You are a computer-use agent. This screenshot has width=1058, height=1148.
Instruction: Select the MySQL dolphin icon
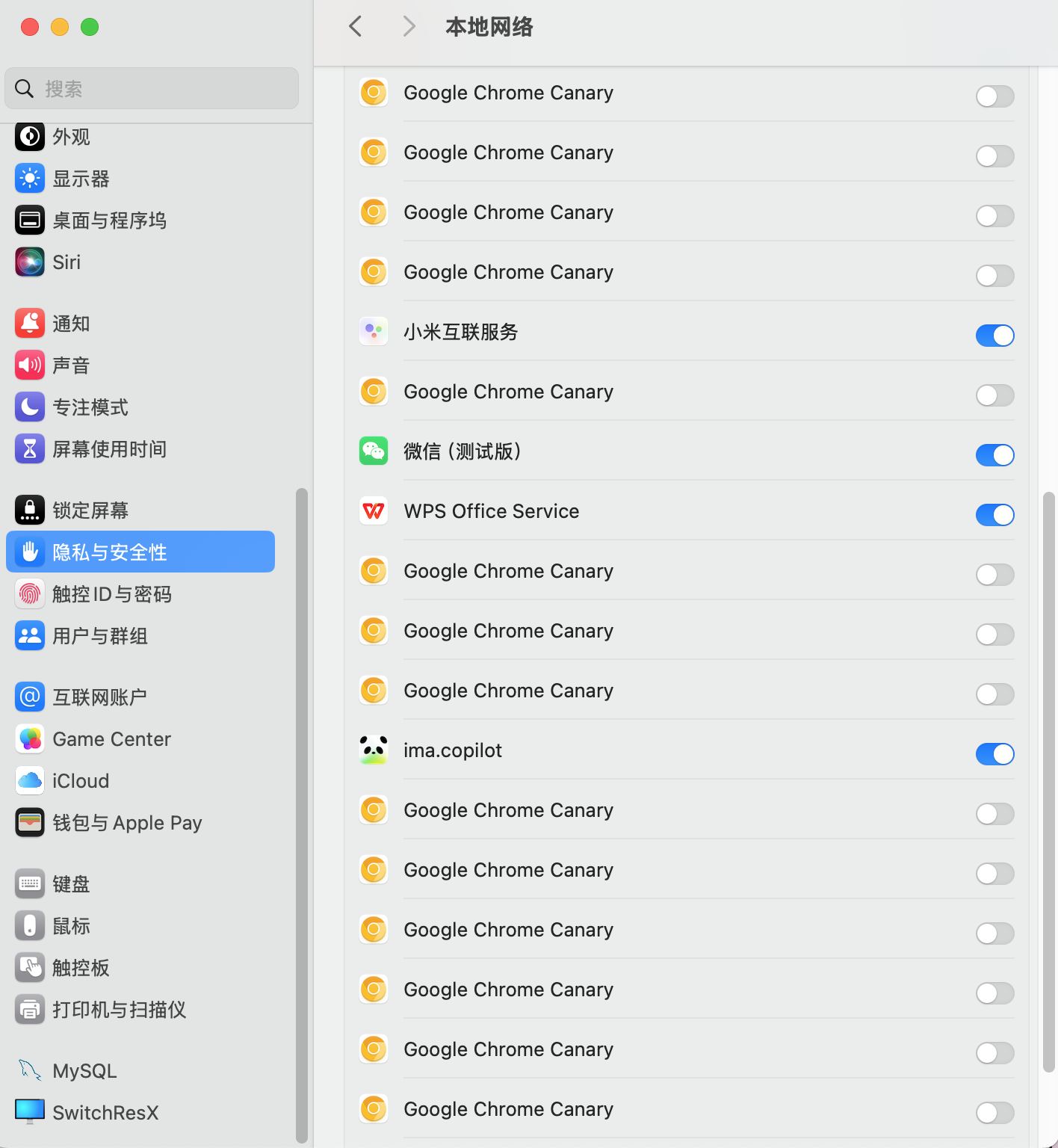[30, 1071]
